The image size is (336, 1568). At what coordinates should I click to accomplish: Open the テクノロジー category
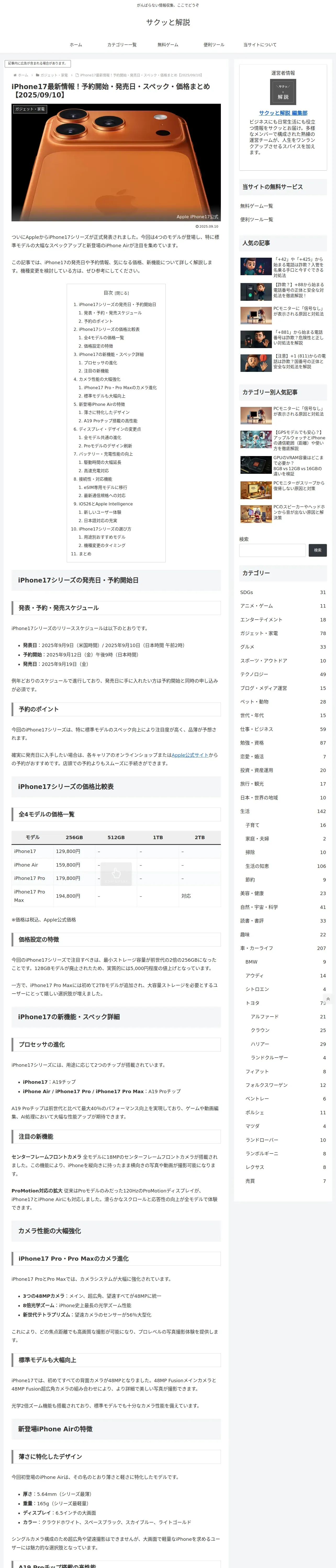coord(283,675)
